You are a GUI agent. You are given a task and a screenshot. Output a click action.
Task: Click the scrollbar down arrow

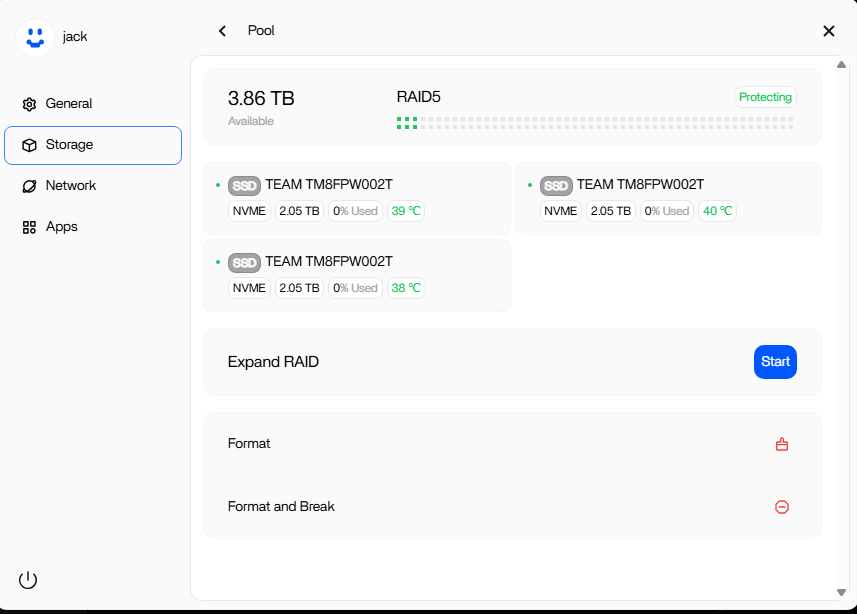(x=841, y=593)
